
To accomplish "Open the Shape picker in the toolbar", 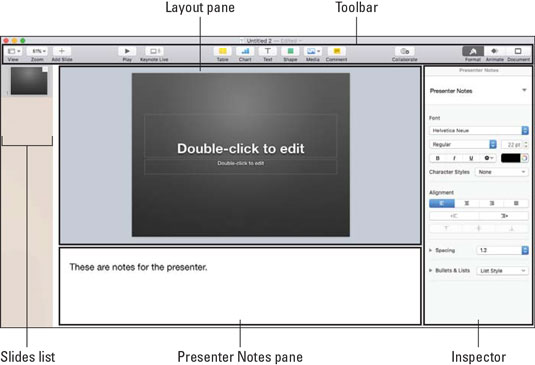I will point(290,51).
